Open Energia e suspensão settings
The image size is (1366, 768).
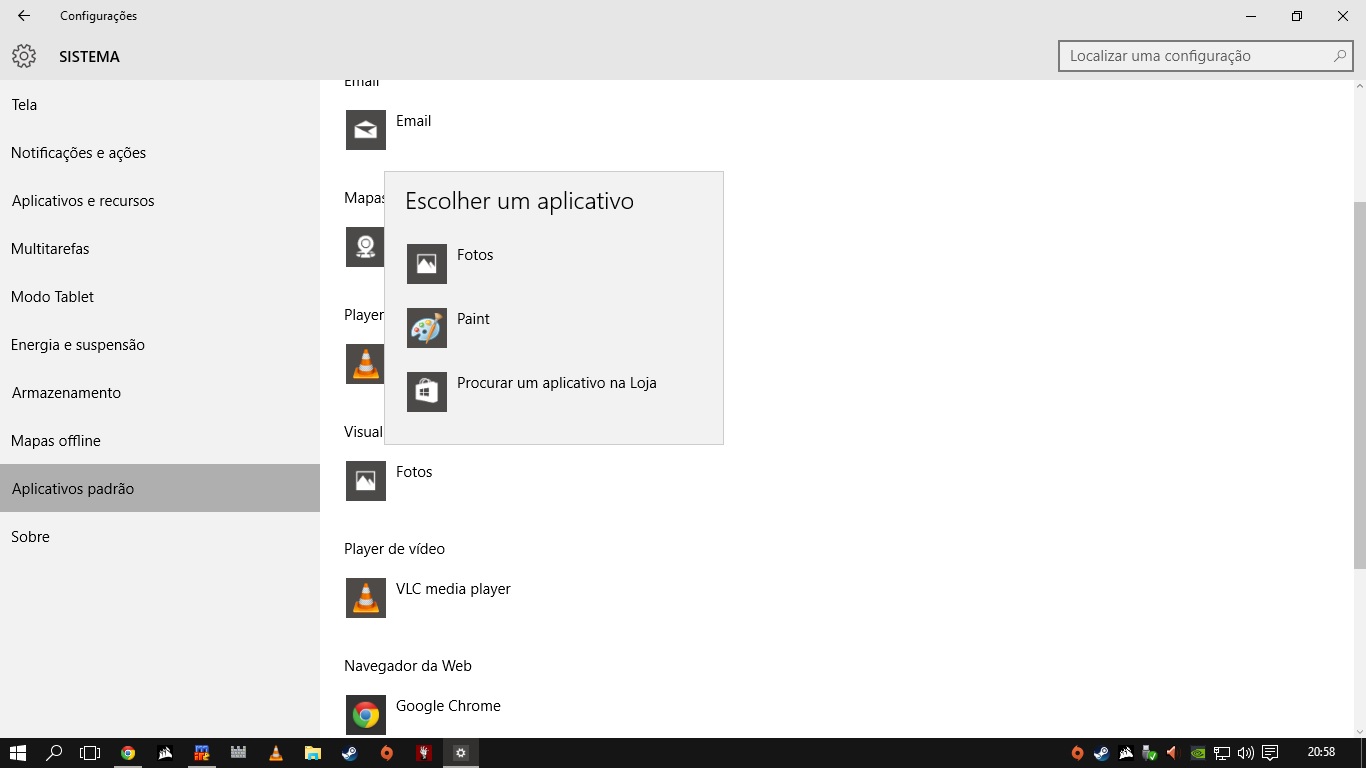coord(160,345)
